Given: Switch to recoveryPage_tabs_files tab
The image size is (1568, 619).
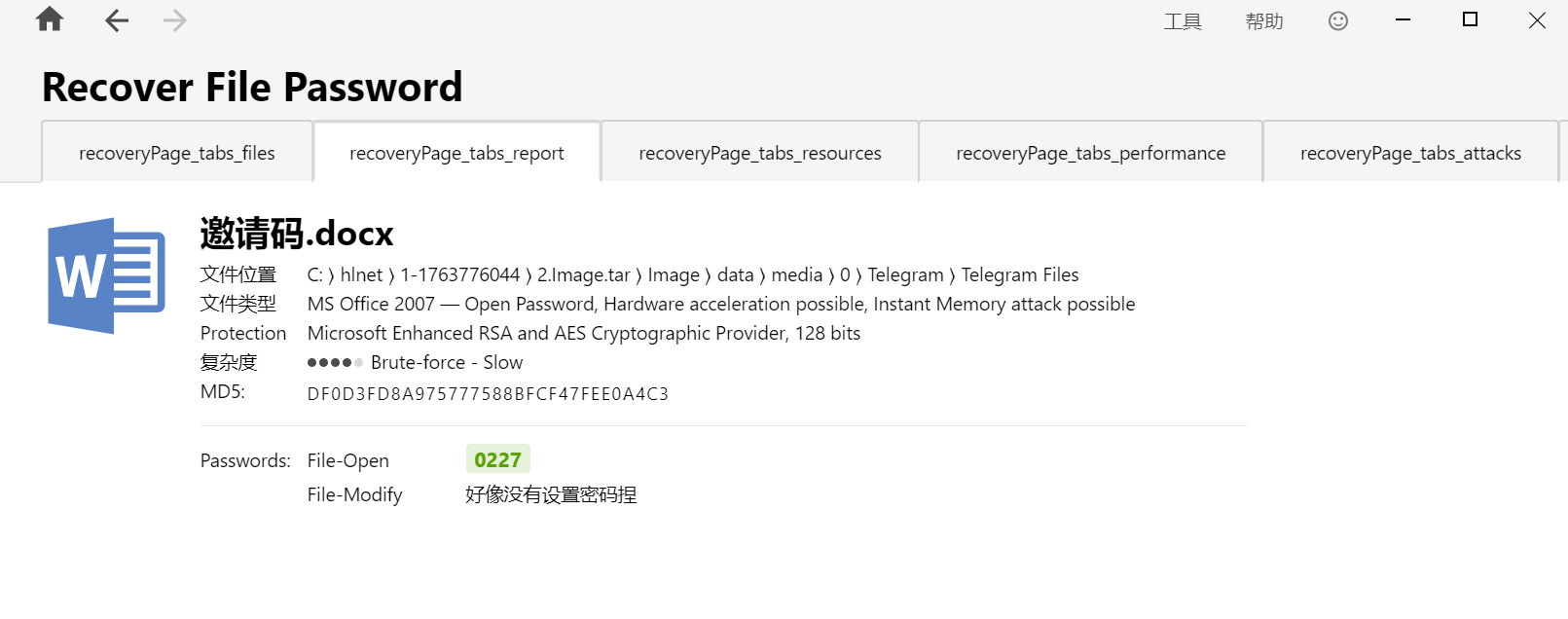Looking at the screenshot, I should click(x=177, y=153).
